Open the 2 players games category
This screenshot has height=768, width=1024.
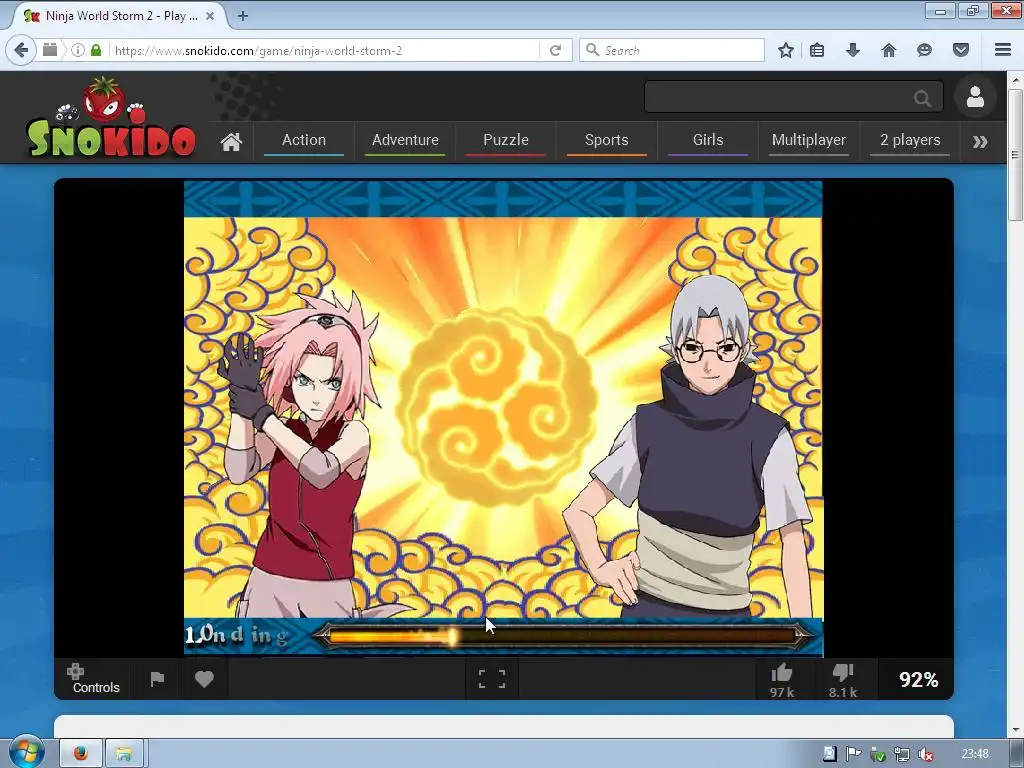tap(910, 140)
